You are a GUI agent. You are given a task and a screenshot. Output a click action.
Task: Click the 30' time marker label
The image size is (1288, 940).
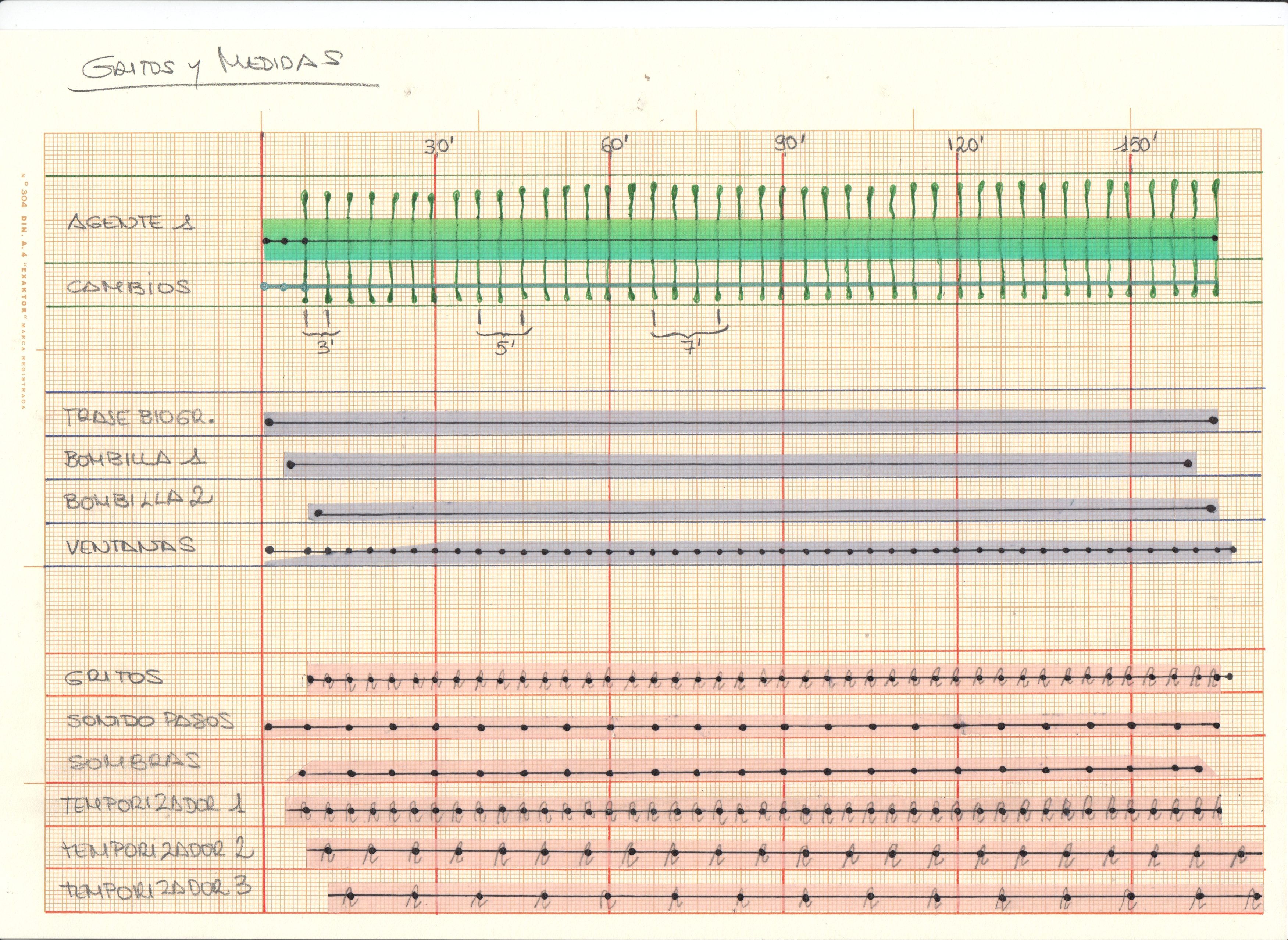click(438, 146)
